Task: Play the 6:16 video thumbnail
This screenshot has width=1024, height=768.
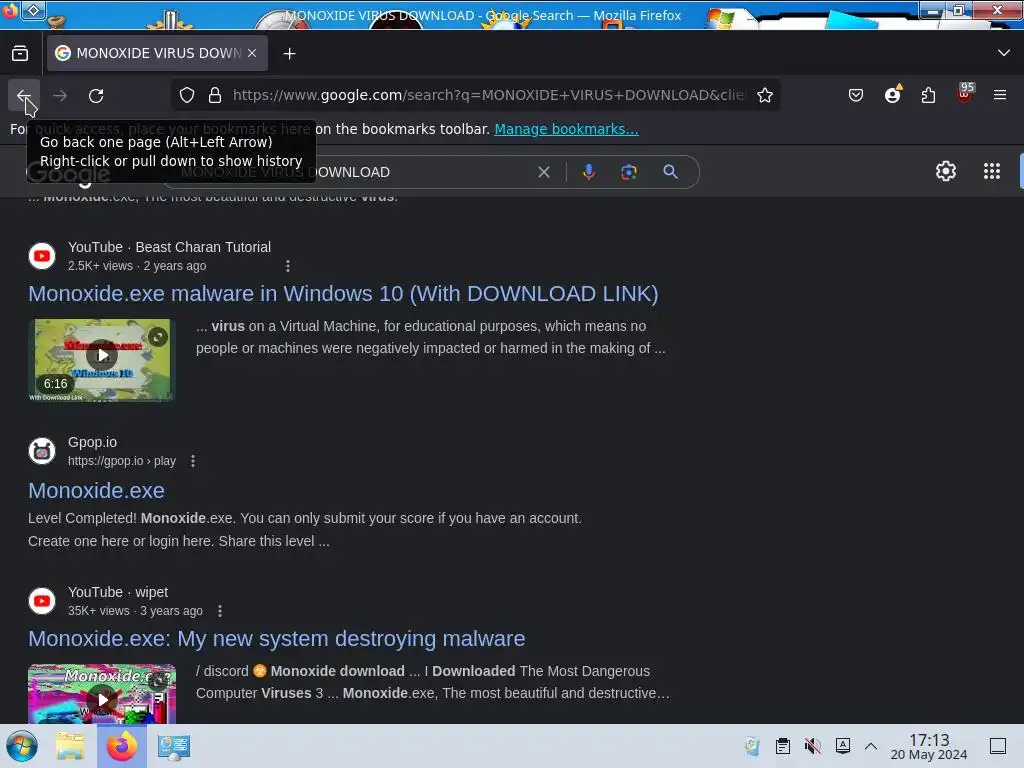Action: tap(102, 360)
